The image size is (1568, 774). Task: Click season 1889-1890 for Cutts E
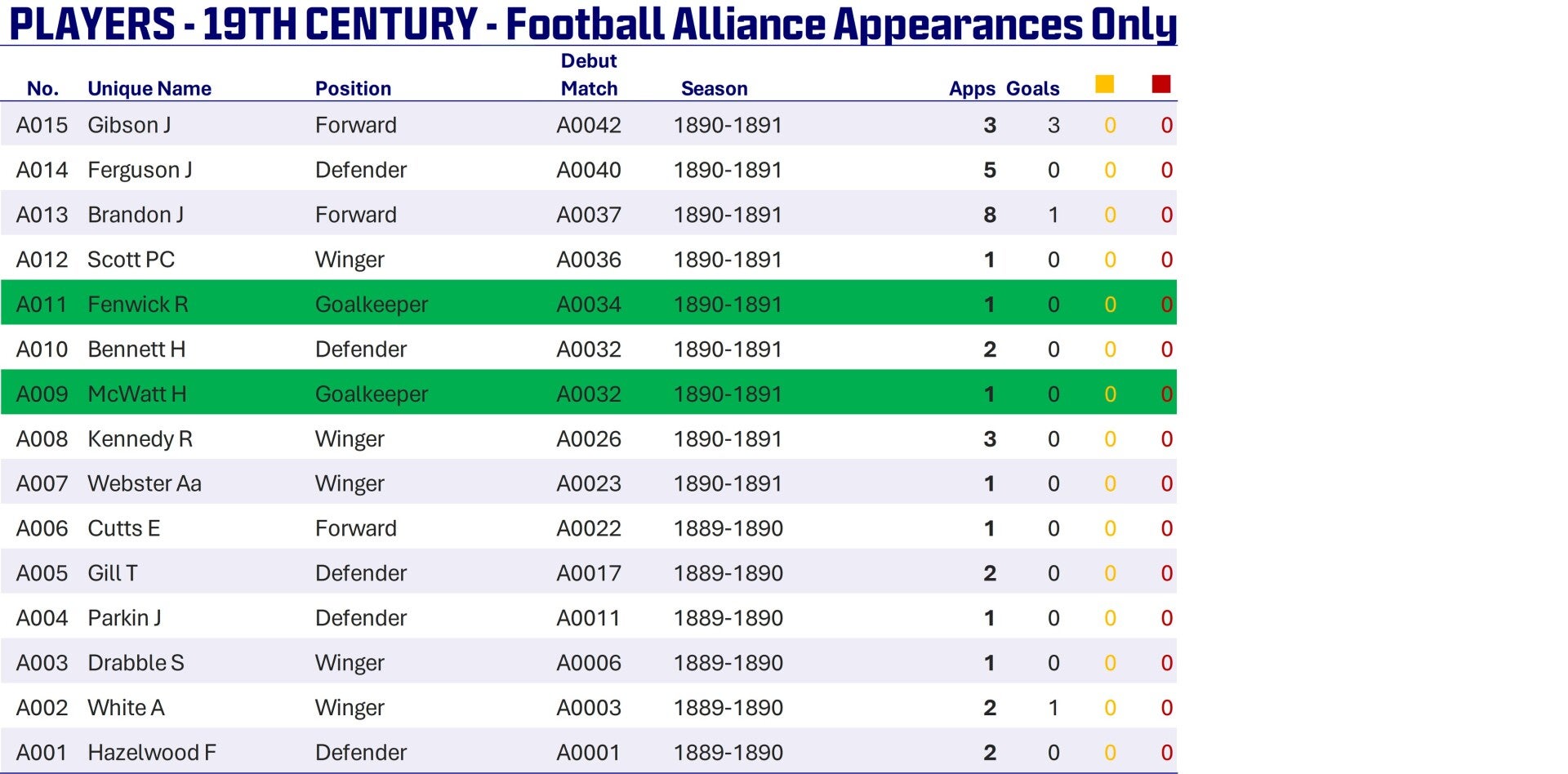tap(728, 528)
